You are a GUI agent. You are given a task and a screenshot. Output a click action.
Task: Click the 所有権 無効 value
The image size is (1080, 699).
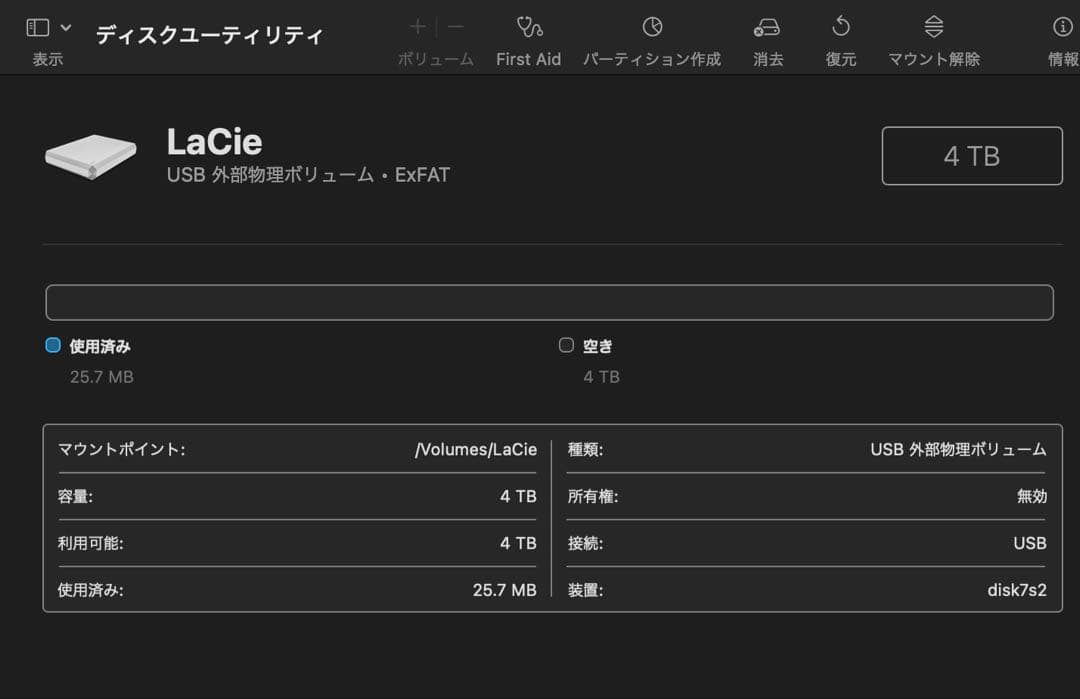pos(1032,497)
